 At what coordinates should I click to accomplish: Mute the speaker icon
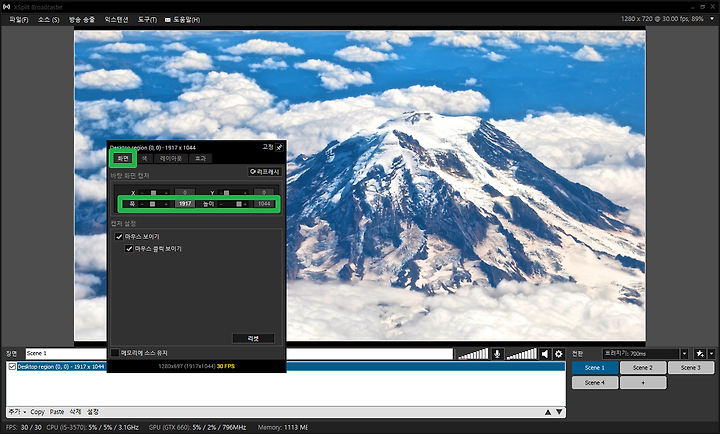click(x=545, y=354)
